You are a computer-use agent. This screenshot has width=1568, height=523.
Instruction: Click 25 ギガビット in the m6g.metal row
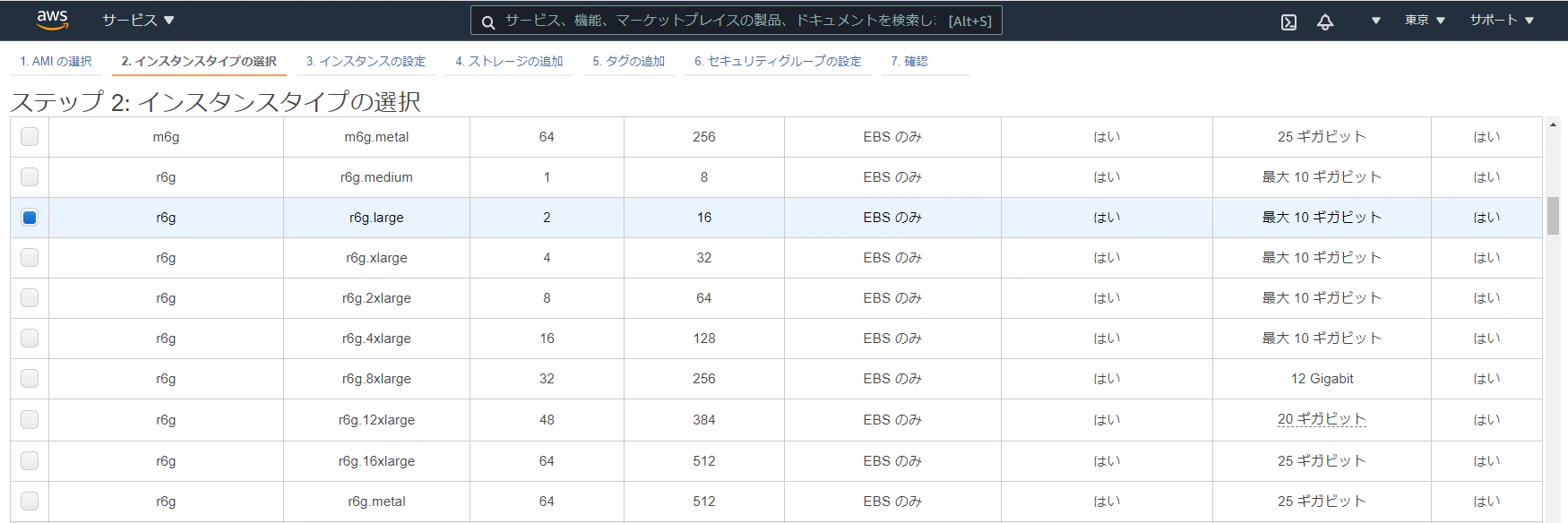(1322, 137)
